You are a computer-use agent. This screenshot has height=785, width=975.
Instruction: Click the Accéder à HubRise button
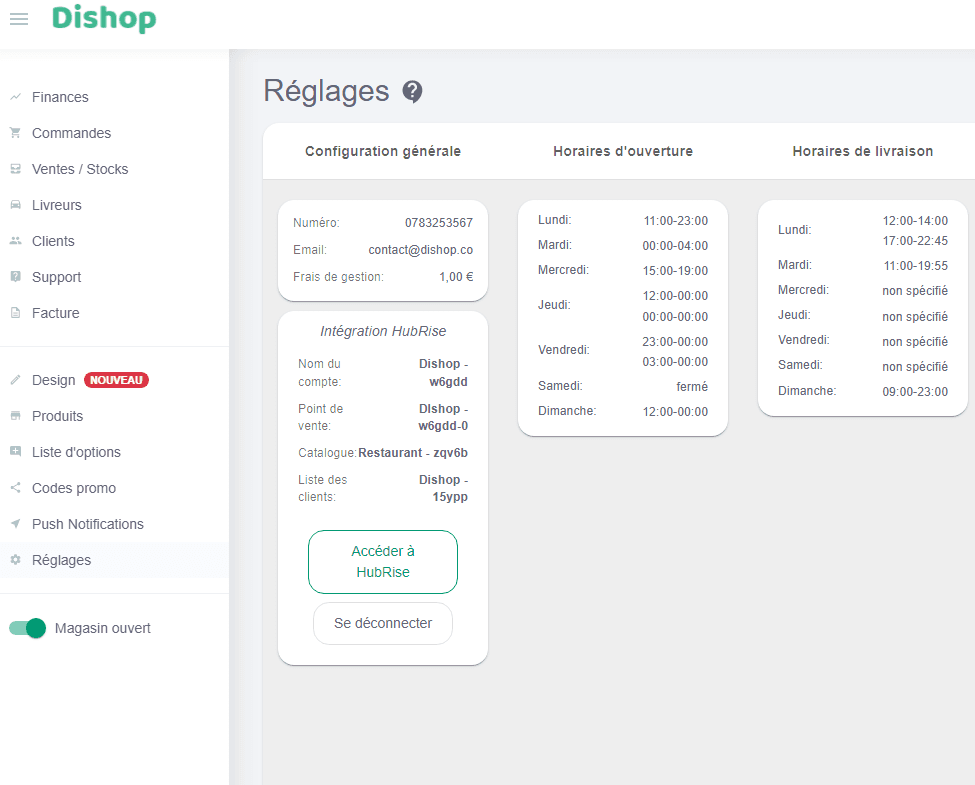click(383, 562)
